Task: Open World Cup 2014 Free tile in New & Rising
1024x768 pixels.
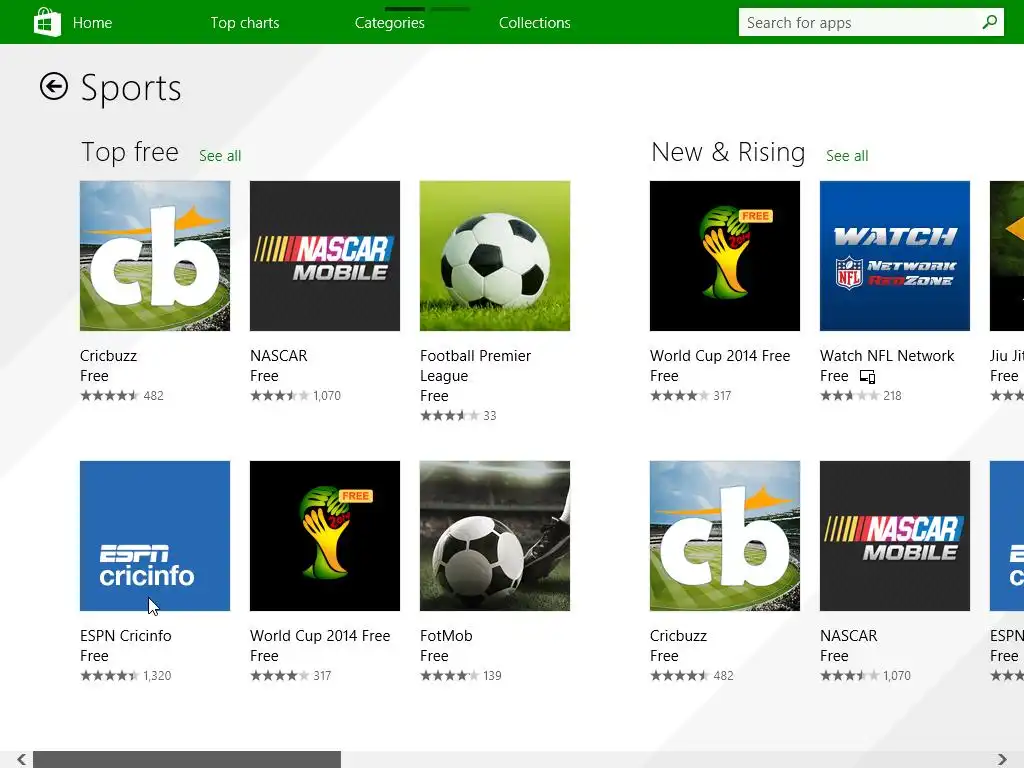Action: tap(725, 256)
